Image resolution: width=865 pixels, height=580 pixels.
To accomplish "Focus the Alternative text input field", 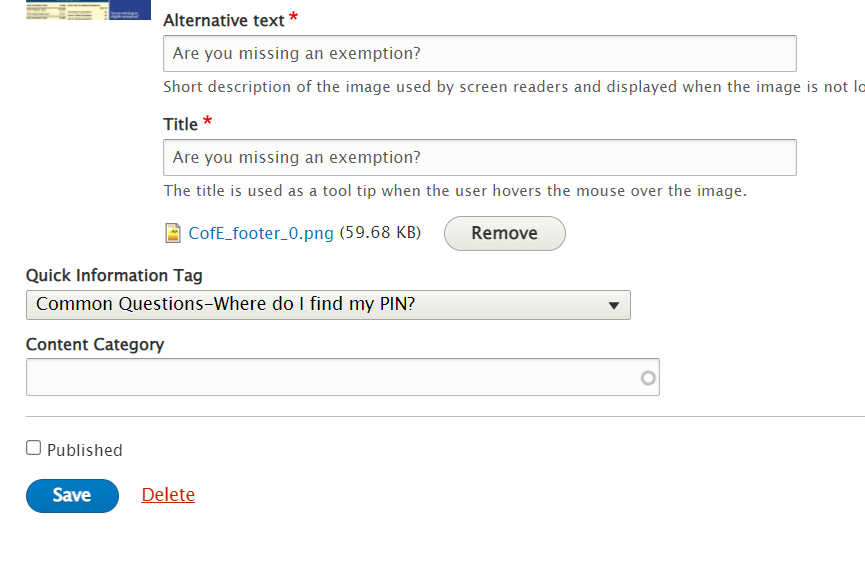I will 480,54.
